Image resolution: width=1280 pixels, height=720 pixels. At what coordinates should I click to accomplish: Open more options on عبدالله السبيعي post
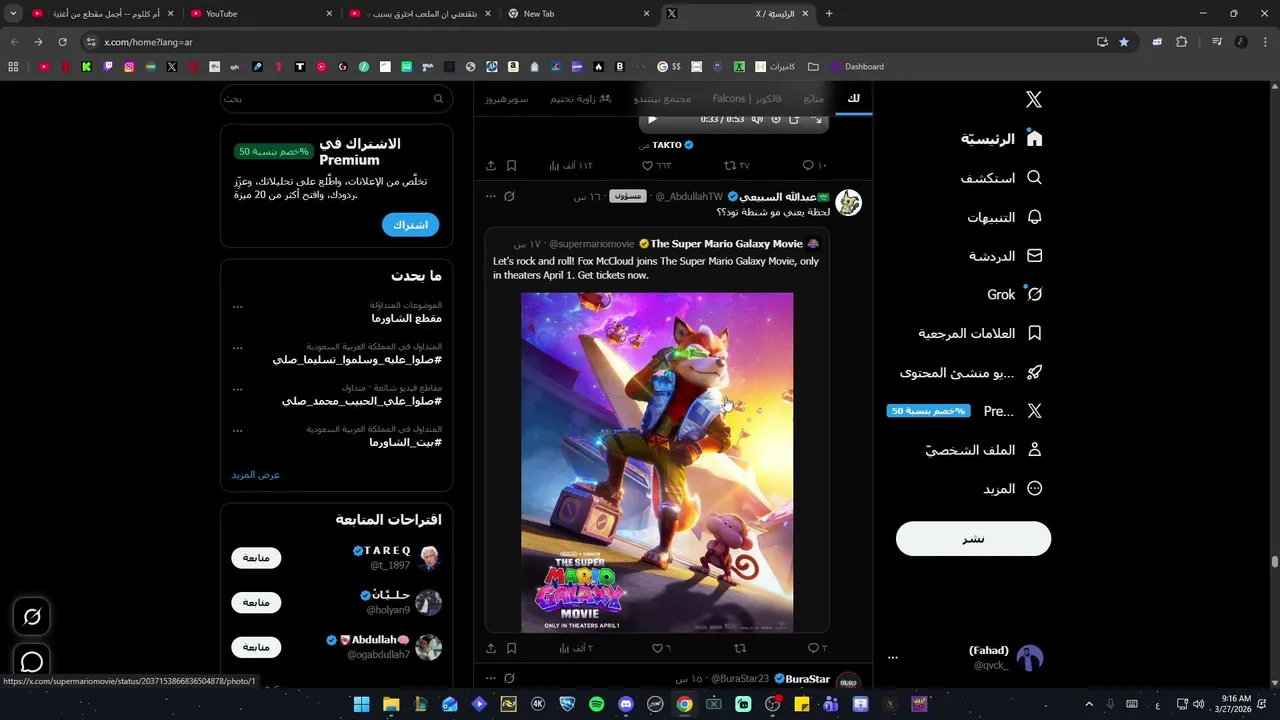(491, 196)
